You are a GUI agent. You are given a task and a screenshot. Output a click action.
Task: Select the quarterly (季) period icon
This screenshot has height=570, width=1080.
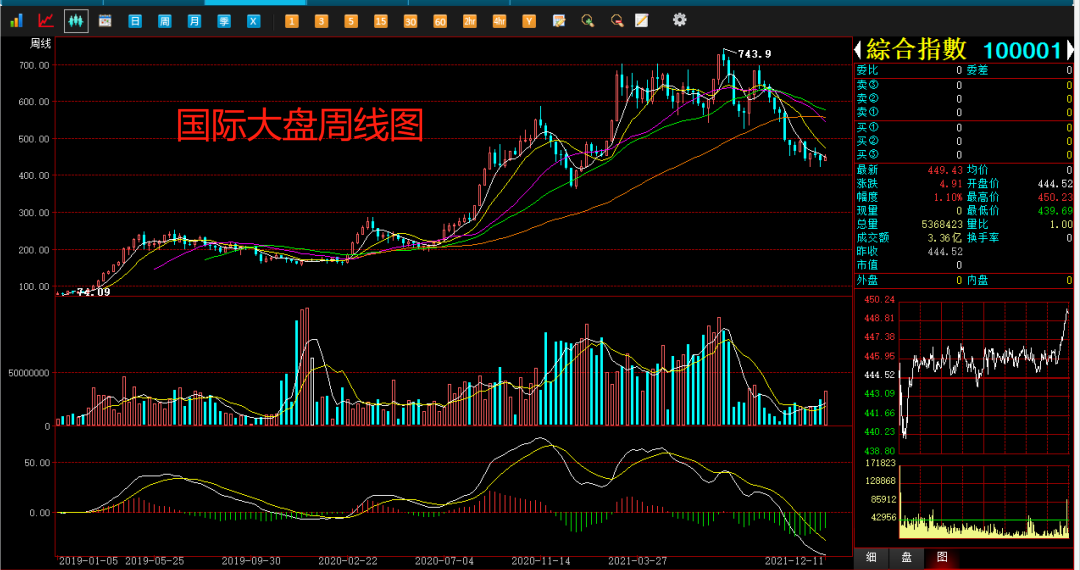(x=224, y=21)
